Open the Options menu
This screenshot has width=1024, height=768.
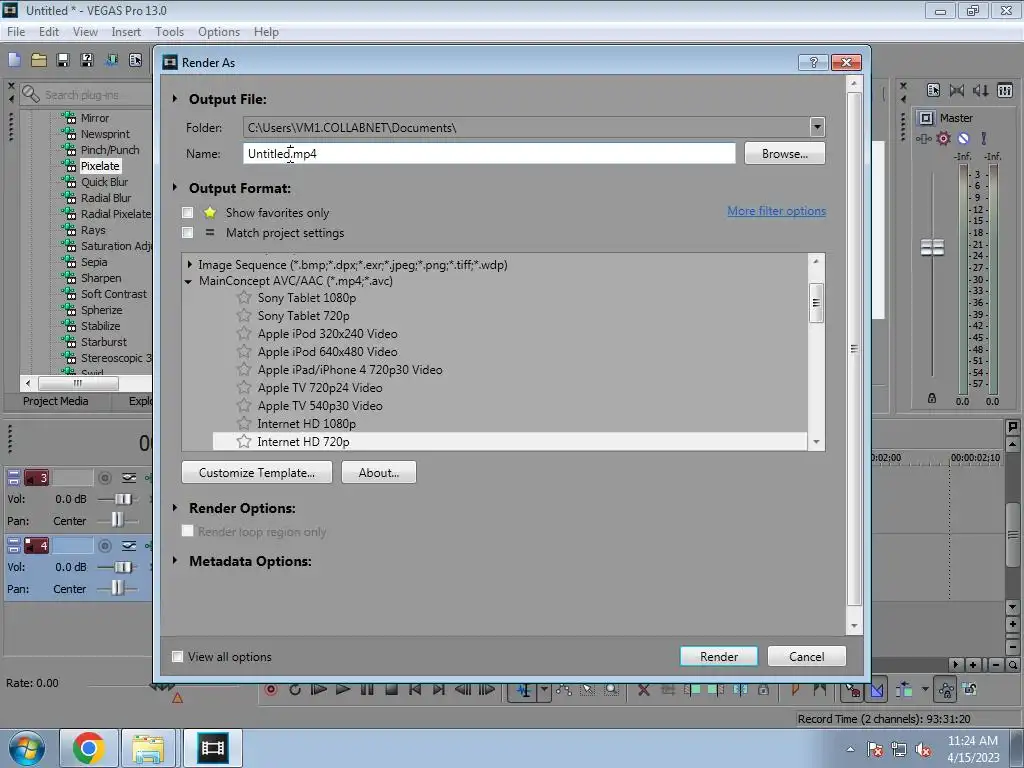click(219, 32)
